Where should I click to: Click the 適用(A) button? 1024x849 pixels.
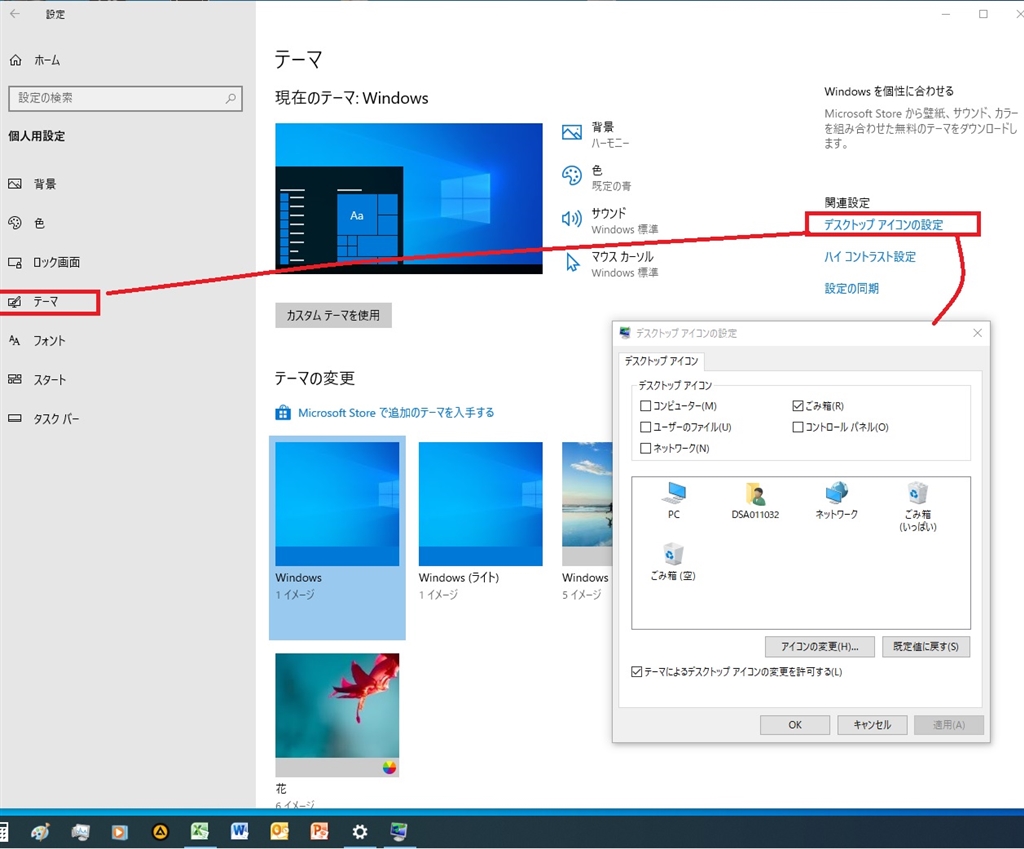949,725
